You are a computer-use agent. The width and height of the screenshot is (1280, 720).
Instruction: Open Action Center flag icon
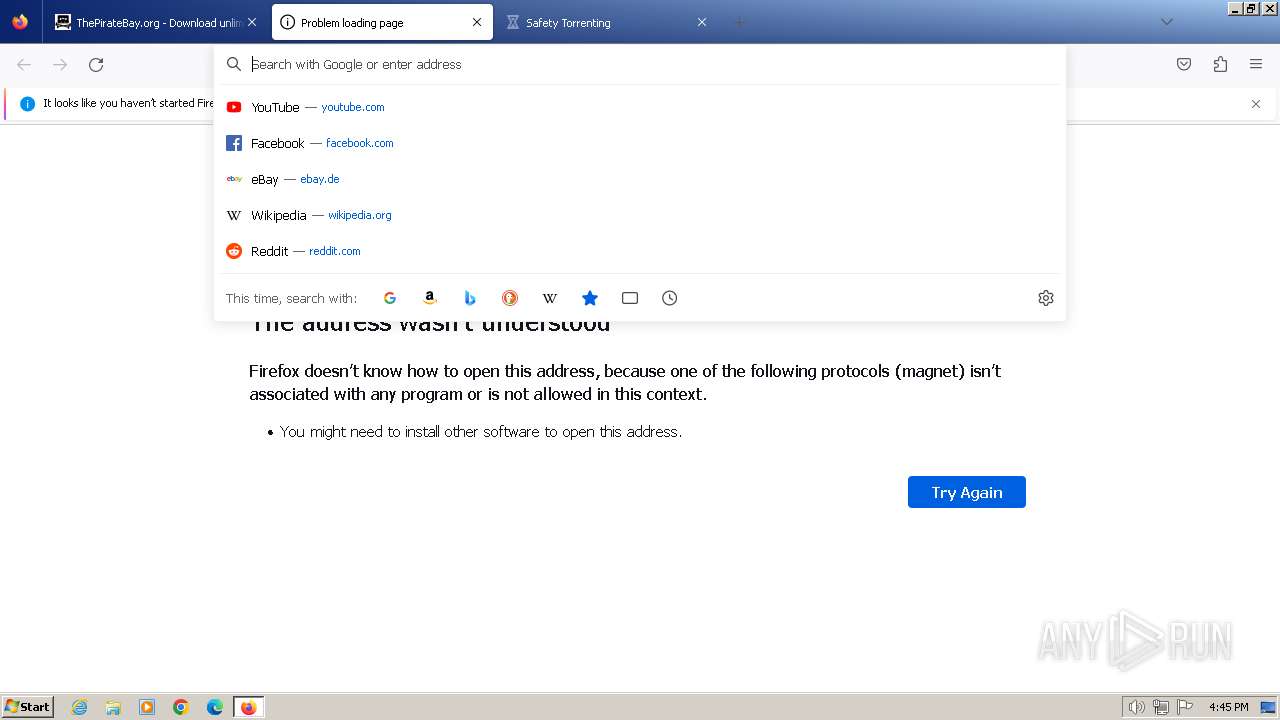1185,707
